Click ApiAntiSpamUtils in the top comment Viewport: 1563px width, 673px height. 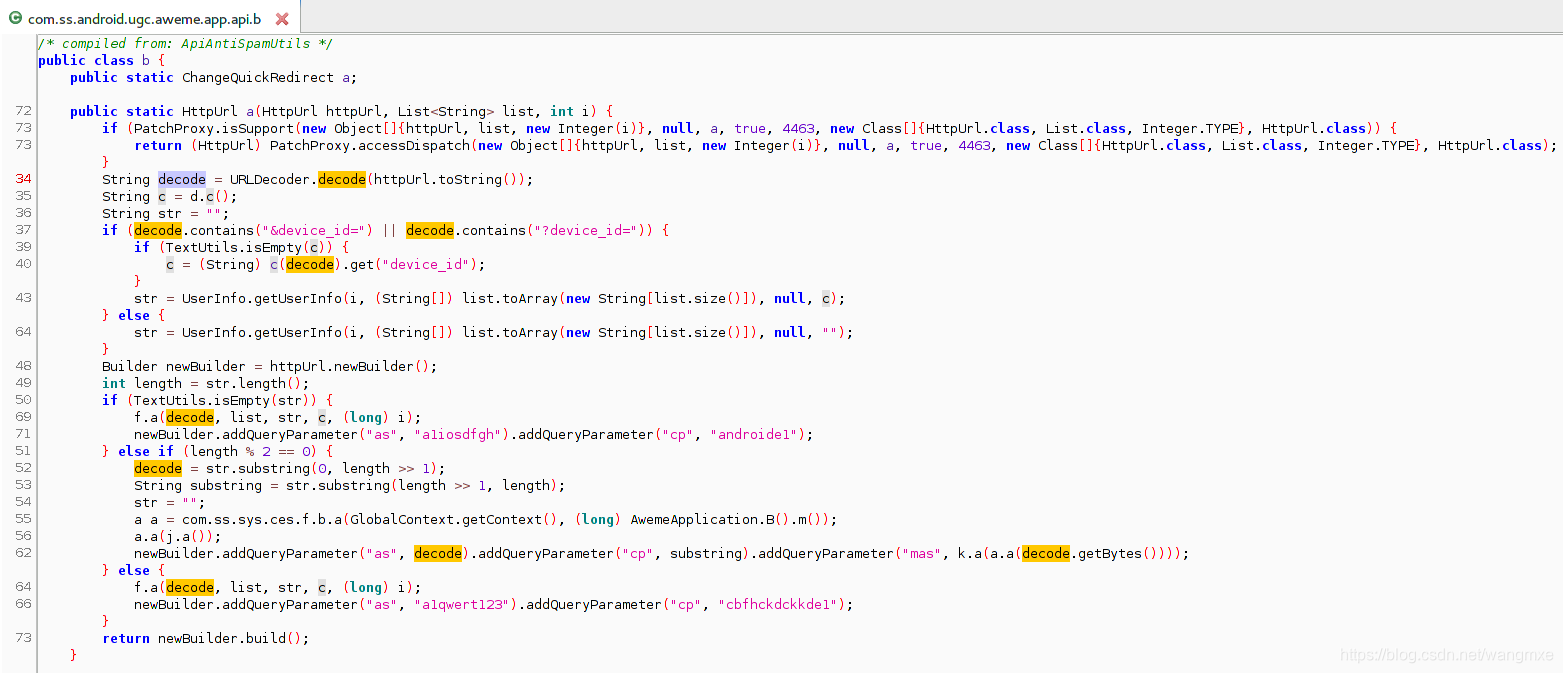tap(245, 43)
